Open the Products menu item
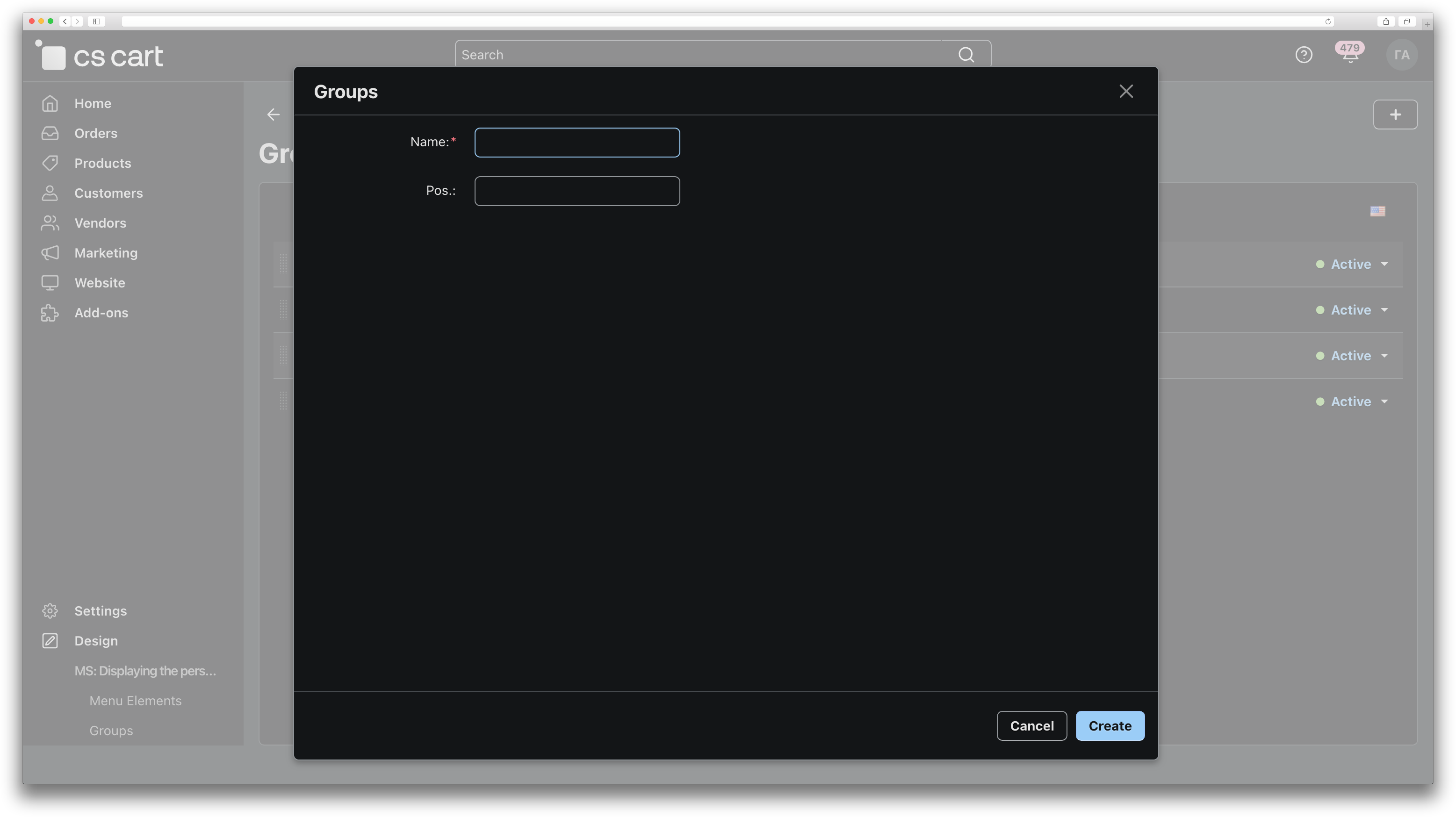Viewport: 1456px width, 817px height. coord(102,163)
